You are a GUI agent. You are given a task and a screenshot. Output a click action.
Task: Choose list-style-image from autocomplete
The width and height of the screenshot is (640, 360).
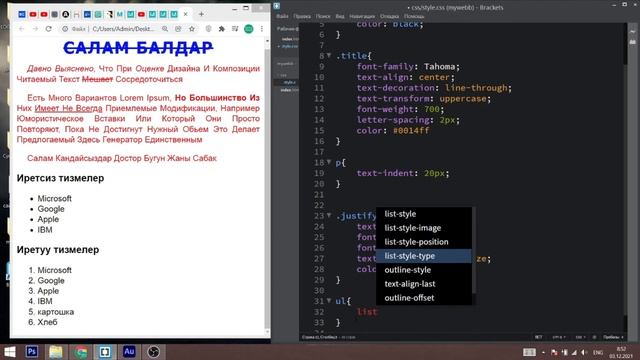pyautogui.click(x=424, y=228)
